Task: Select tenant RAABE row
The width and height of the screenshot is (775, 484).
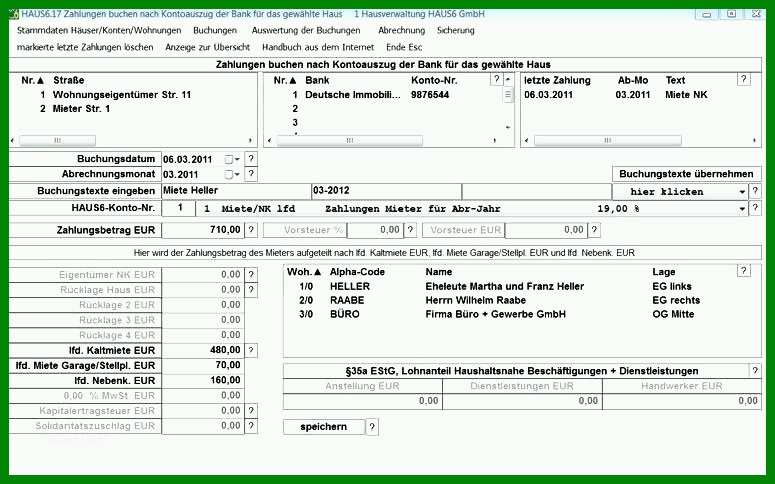Action: [x=499, y=300]
